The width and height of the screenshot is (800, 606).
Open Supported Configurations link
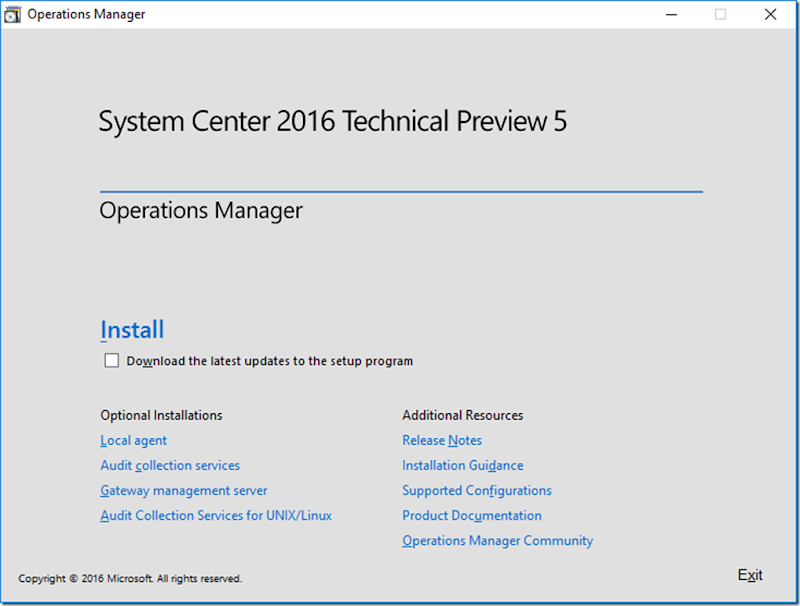pyautogui.click(x=477, y=490)
